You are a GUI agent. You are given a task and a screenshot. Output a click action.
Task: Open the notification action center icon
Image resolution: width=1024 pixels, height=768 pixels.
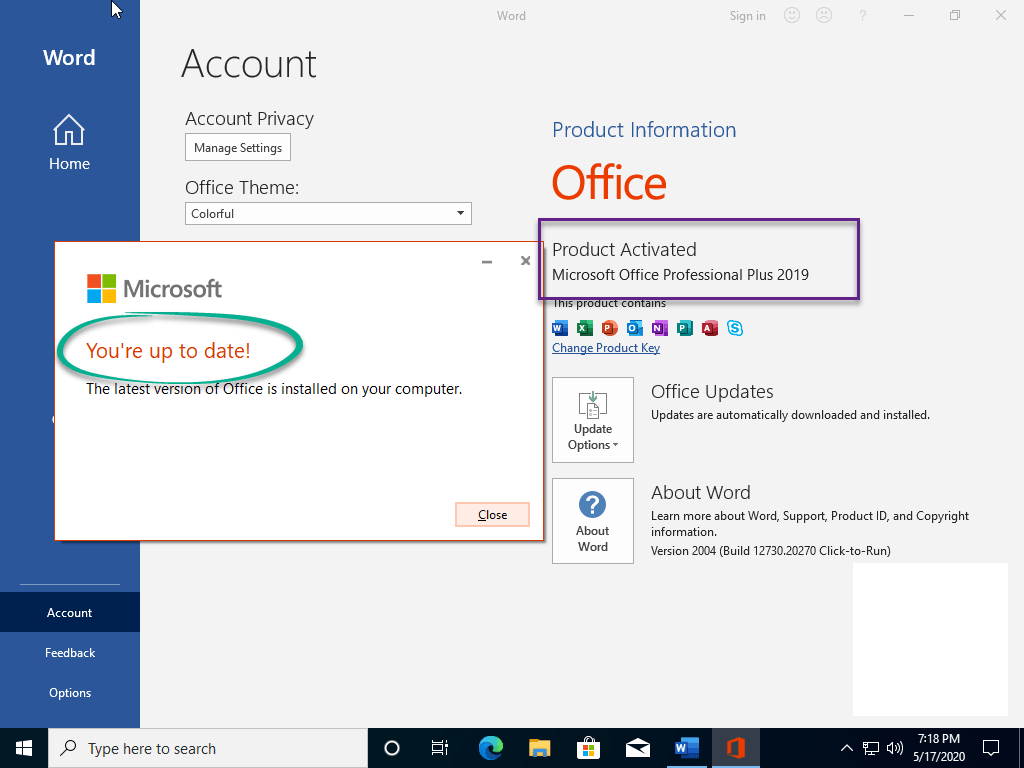pyautogui.click(x=991, y=748)
